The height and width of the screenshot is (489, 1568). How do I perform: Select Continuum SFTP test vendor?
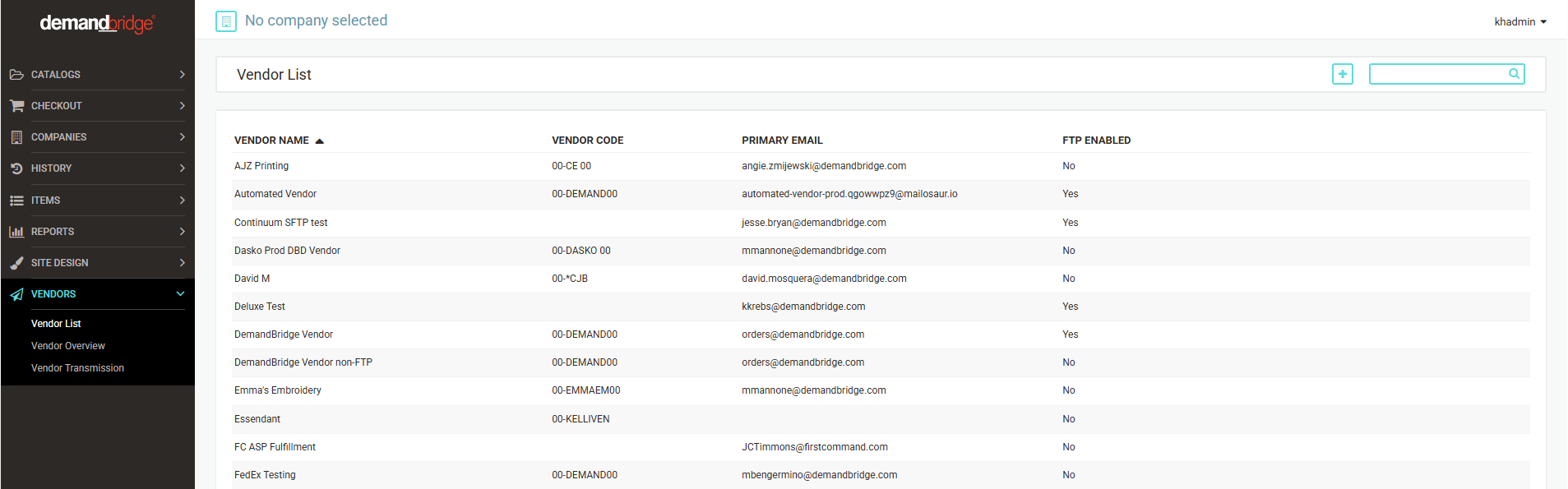[881, 223]
